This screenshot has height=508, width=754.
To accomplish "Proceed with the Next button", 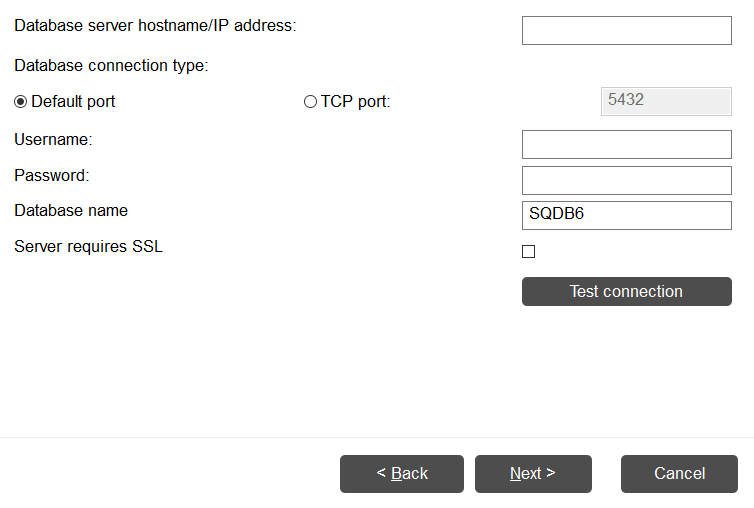I will [x=533, y=474].
